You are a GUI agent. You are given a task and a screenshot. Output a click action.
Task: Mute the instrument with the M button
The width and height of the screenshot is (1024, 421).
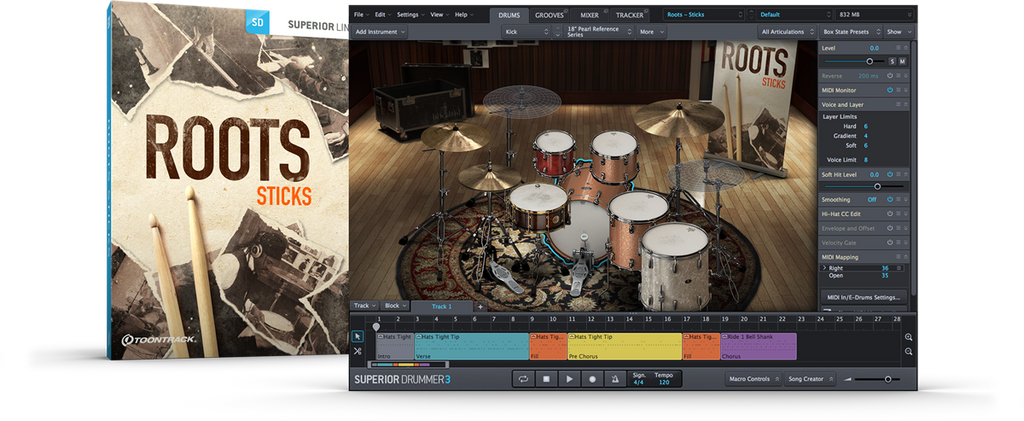(x=903, y=61)
